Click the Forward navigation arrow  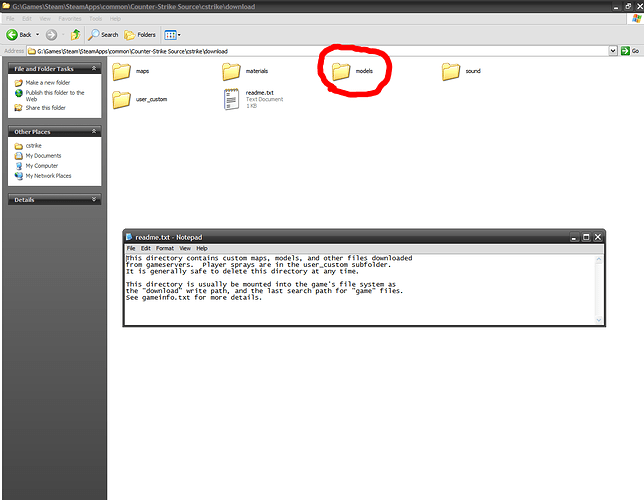(x=51, y=35)
